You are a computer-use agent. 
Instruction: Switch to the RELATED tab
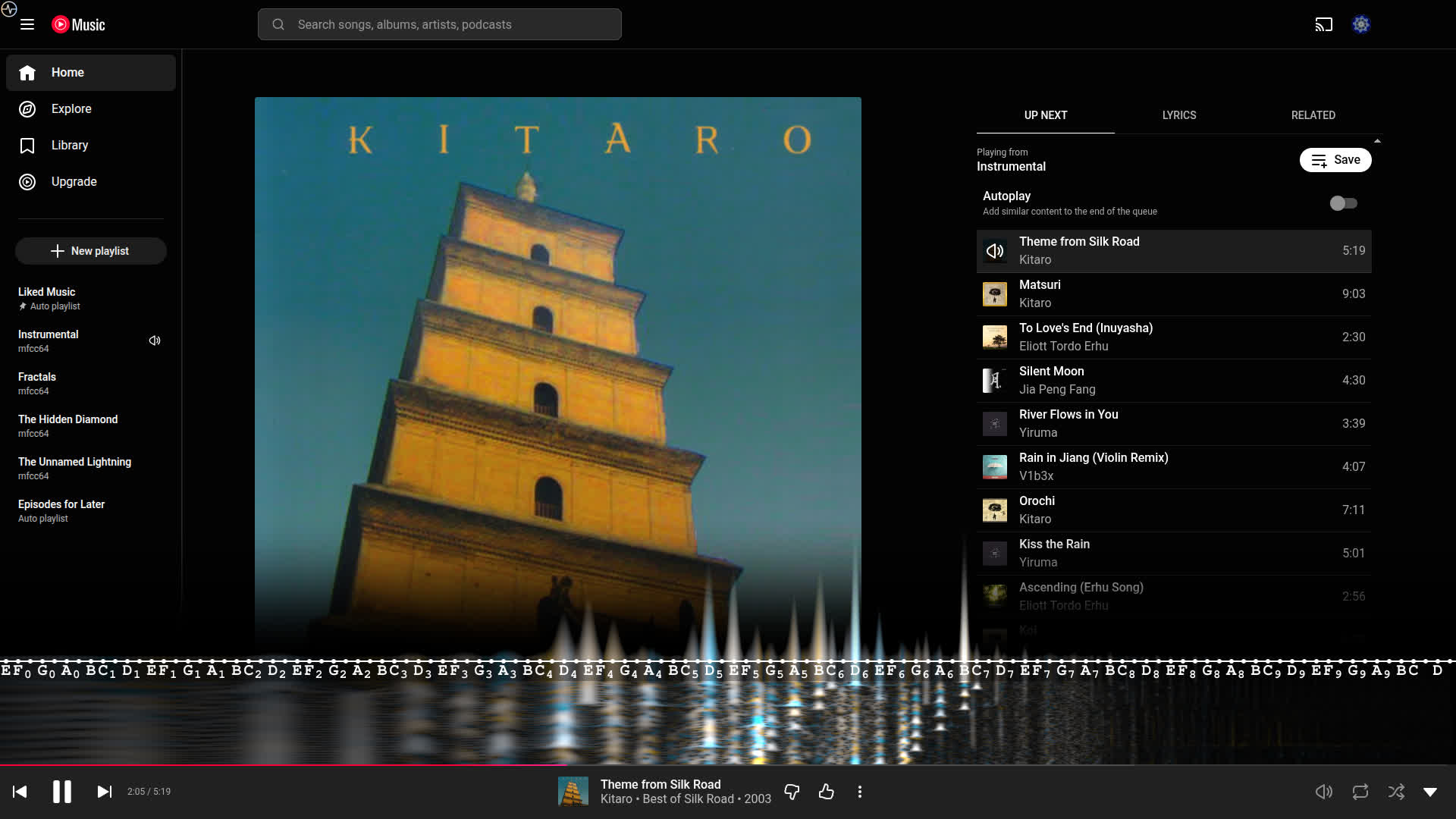pyautogui.click(x=1313, y=115)
